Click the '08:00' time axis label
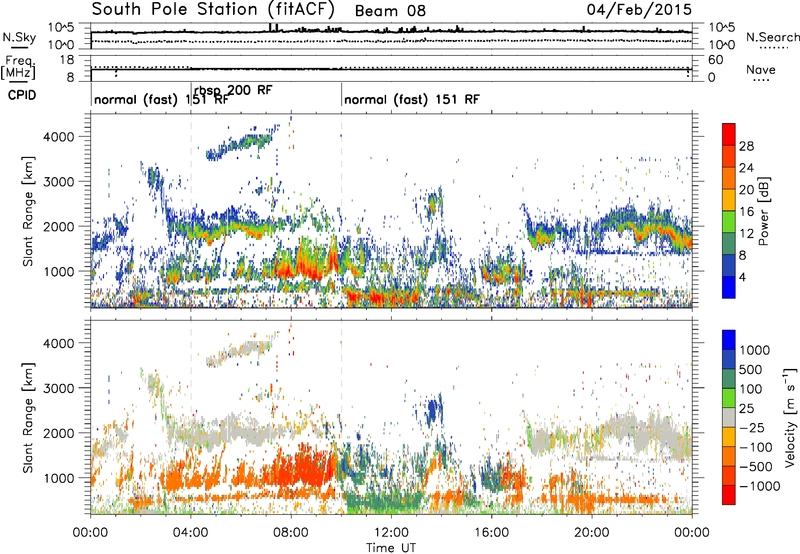The width and height of the screenshot is (800, 554). pyautogui.click(x=290, y=533)
